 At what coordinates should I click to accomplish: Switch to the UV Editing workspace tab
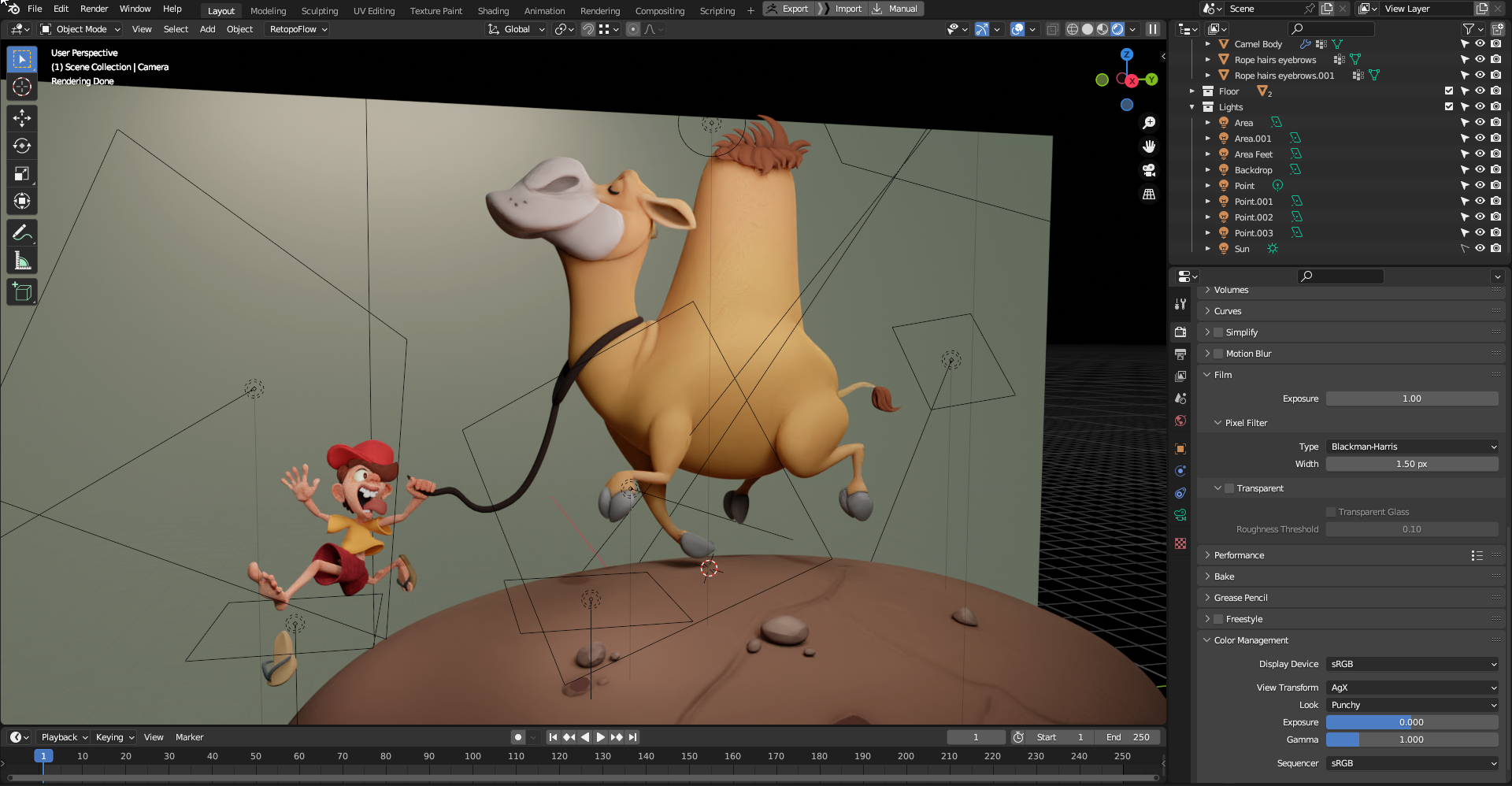tap(374, 10)
